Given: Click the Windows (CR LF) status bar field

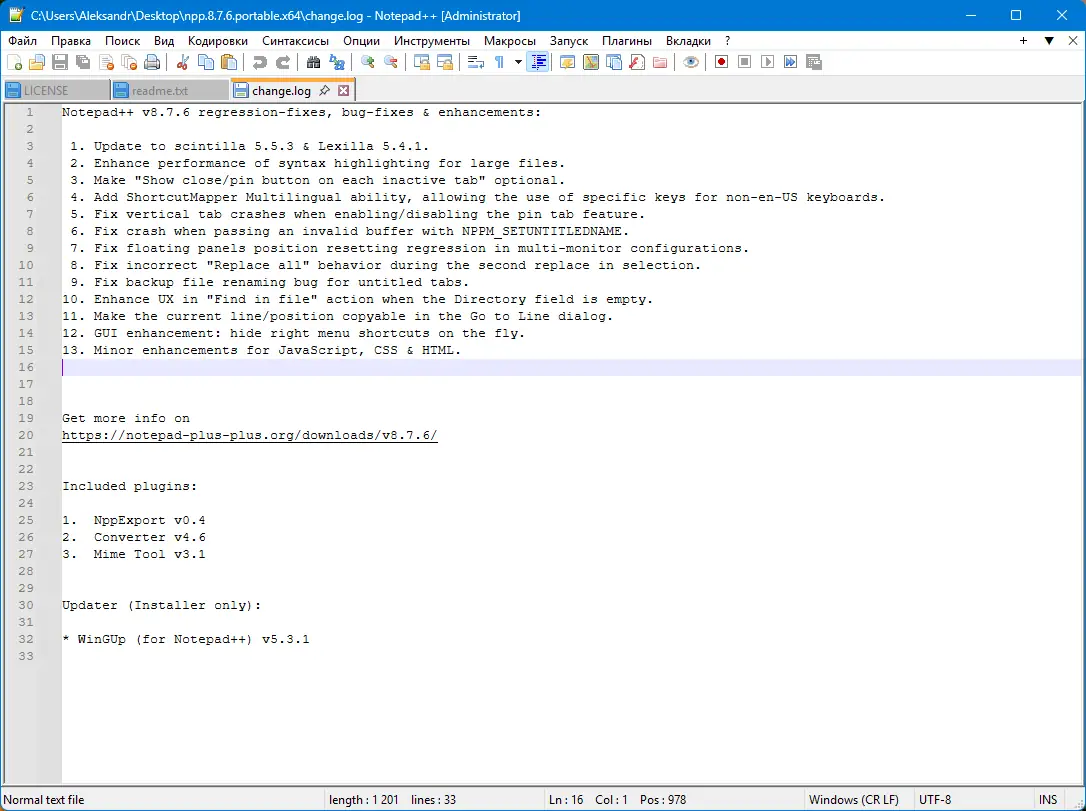Looking at the screenshot, I should [x=857, y=800].
